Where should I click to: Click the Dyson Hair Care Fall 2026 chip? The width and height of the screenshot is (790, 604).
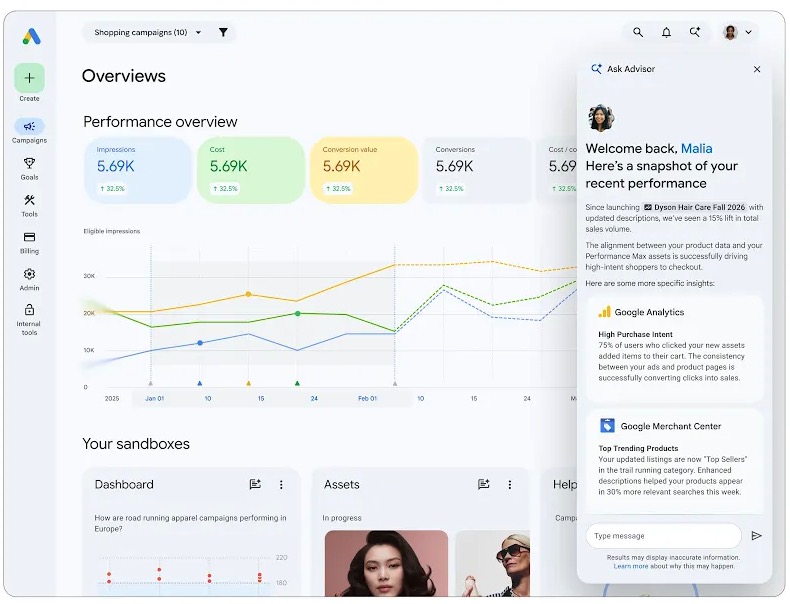tap(694, 207)
